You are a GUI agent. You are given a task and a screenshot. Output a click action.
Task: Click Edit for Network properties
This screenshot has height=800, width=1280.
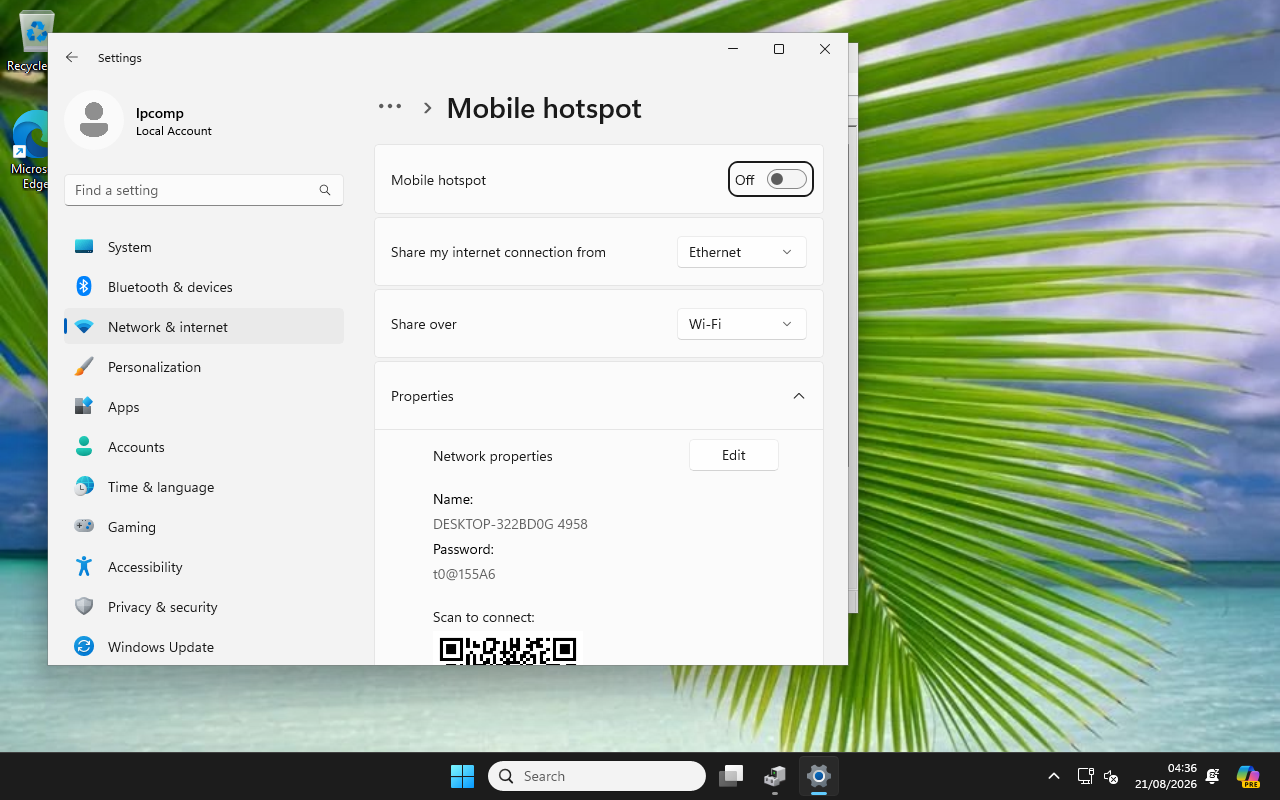[734, 455]
